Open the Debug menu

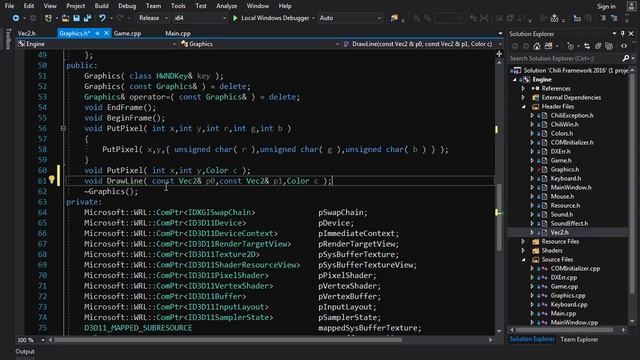(127, 6)
